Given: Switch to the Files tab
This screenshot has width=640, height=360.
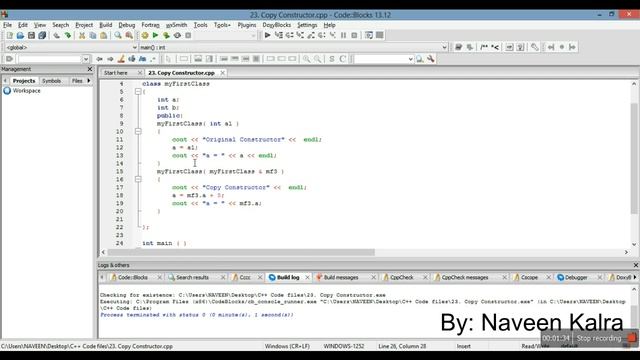Looking at the screenshot, I should (77, 81).
